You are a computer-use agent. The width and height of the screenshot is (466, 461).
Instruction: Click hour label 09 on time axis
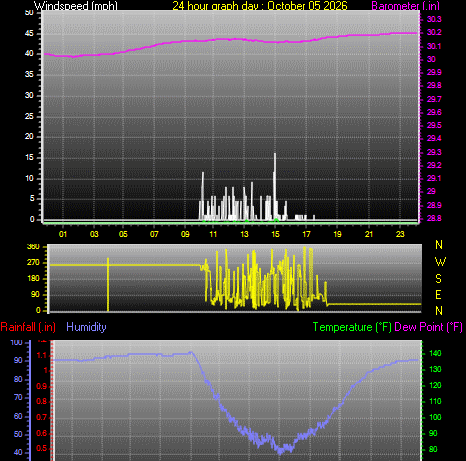pyautogui.click(x=185, y=234)
